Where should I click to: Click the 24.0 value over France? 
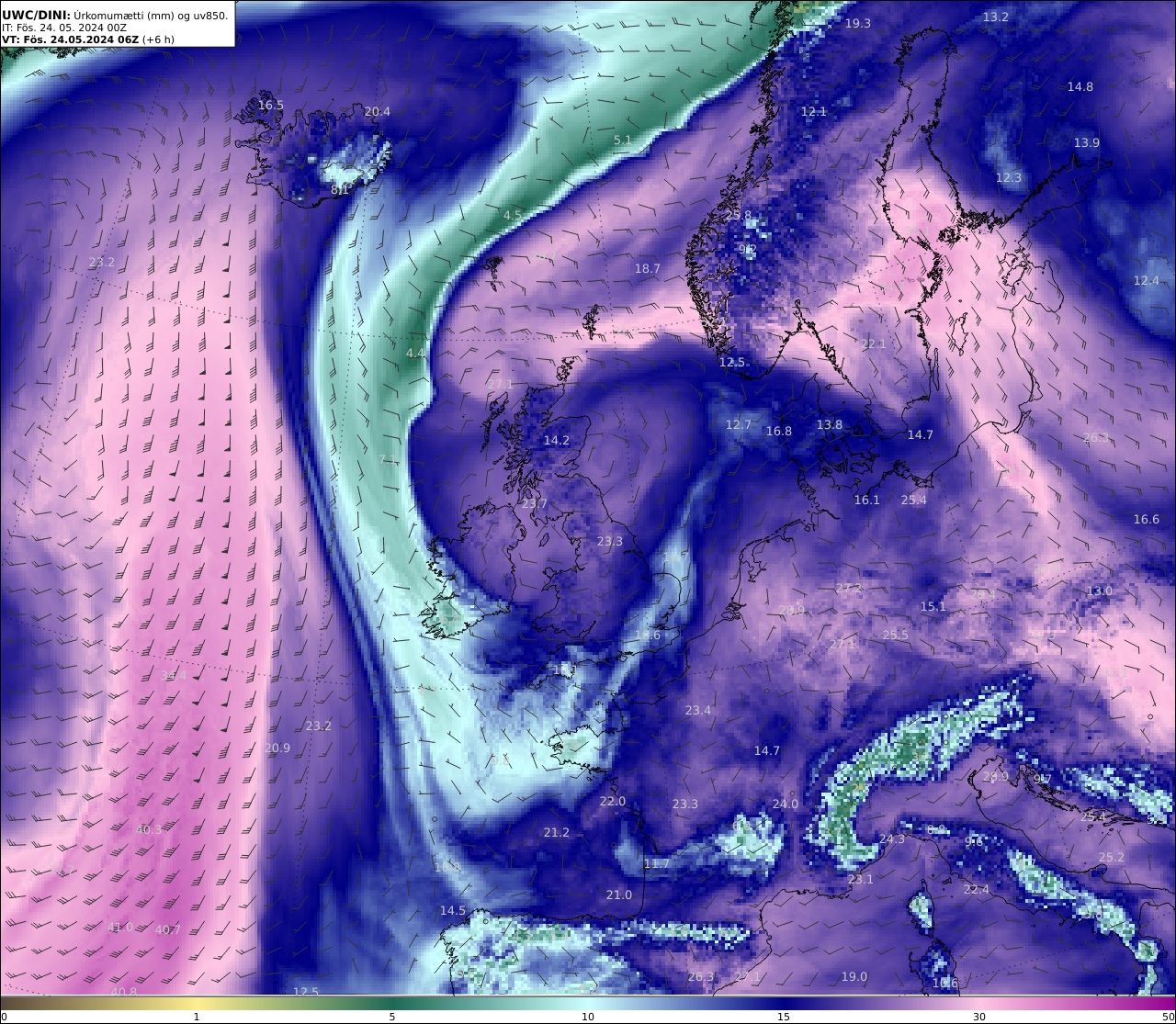coord(785,805)
